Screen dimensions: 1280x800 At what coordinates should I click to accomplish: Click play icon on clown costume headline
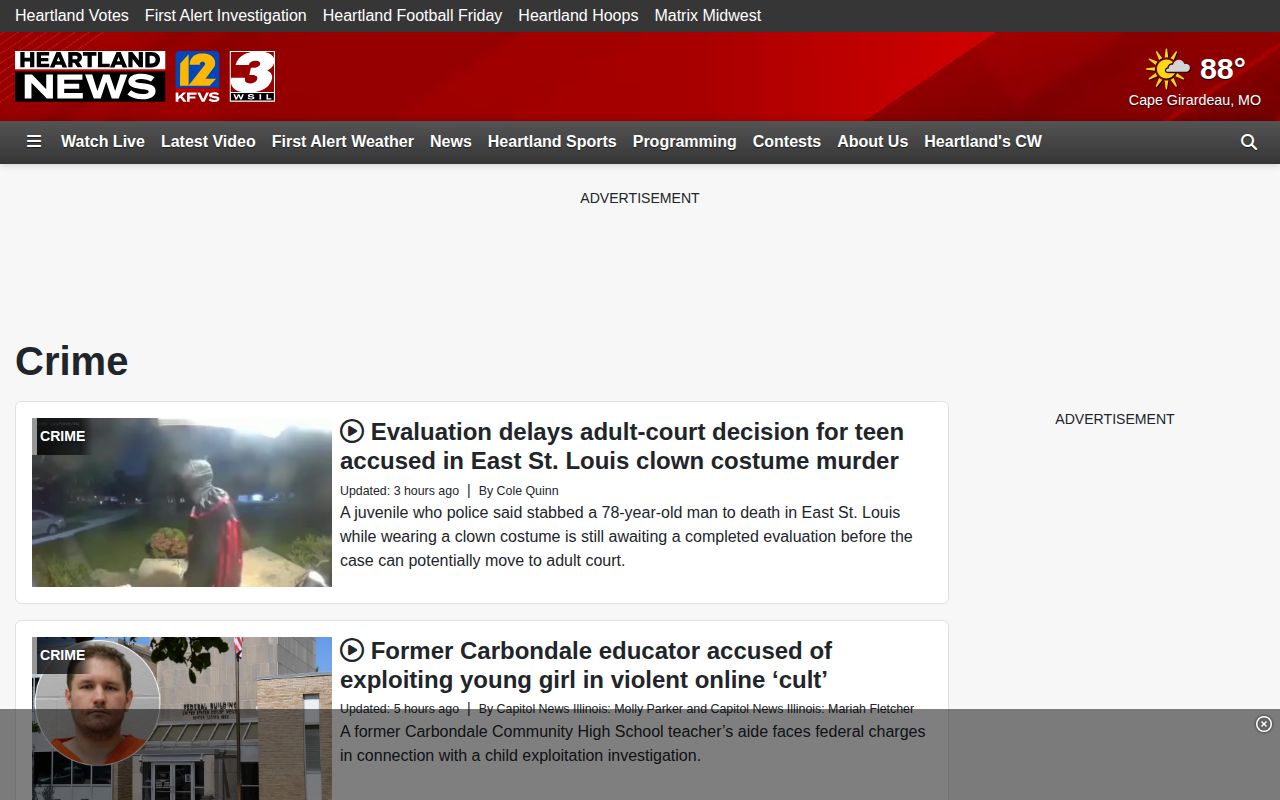point(352,431)
